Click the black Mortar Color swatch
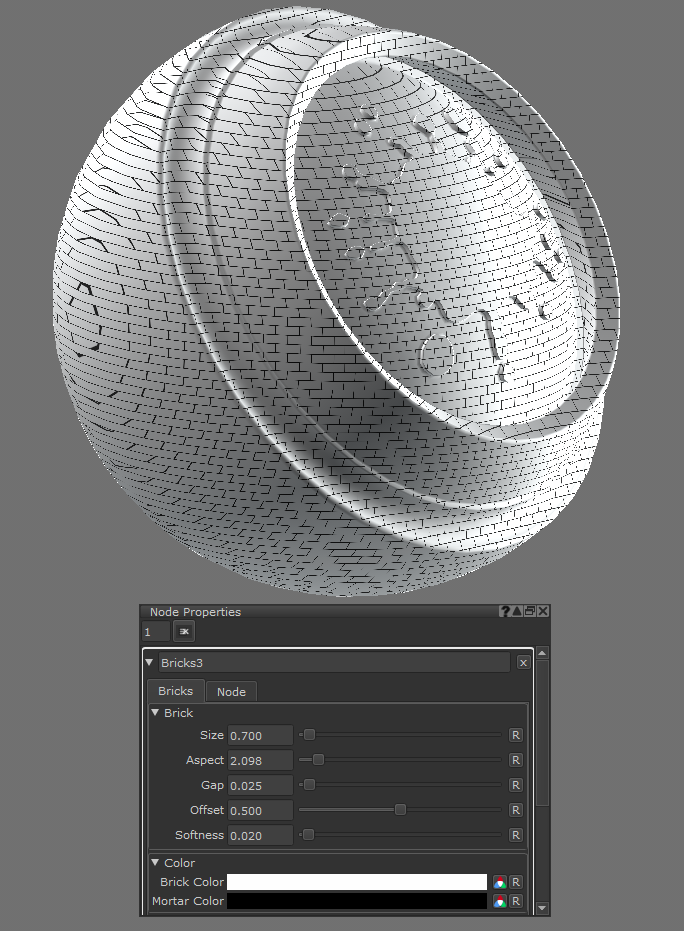The width and height of the screenshot is (684, 931). 356,901
